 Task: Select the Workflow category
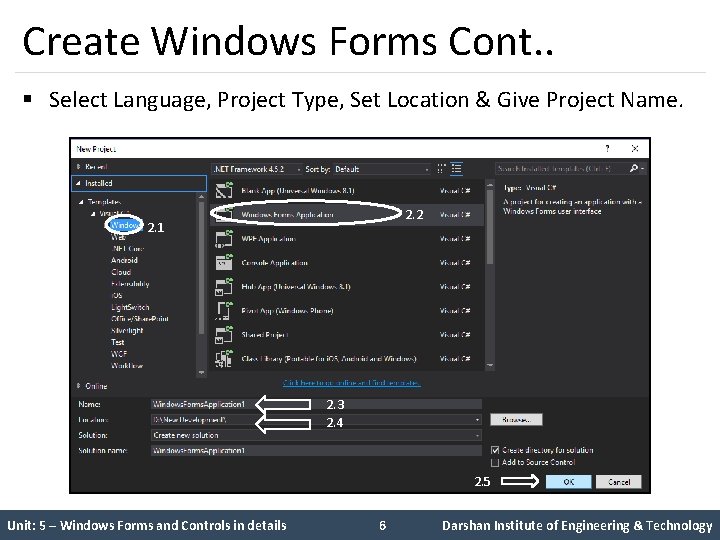tap(127, 366)
